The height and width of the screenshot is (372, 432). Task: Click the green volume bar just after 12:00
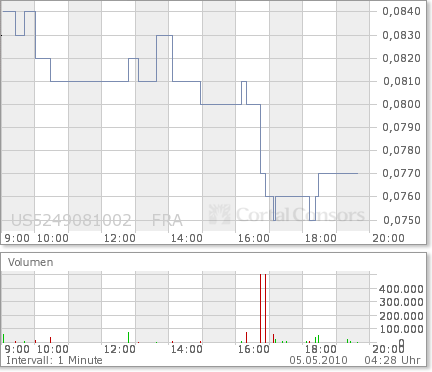click(128, 337)
